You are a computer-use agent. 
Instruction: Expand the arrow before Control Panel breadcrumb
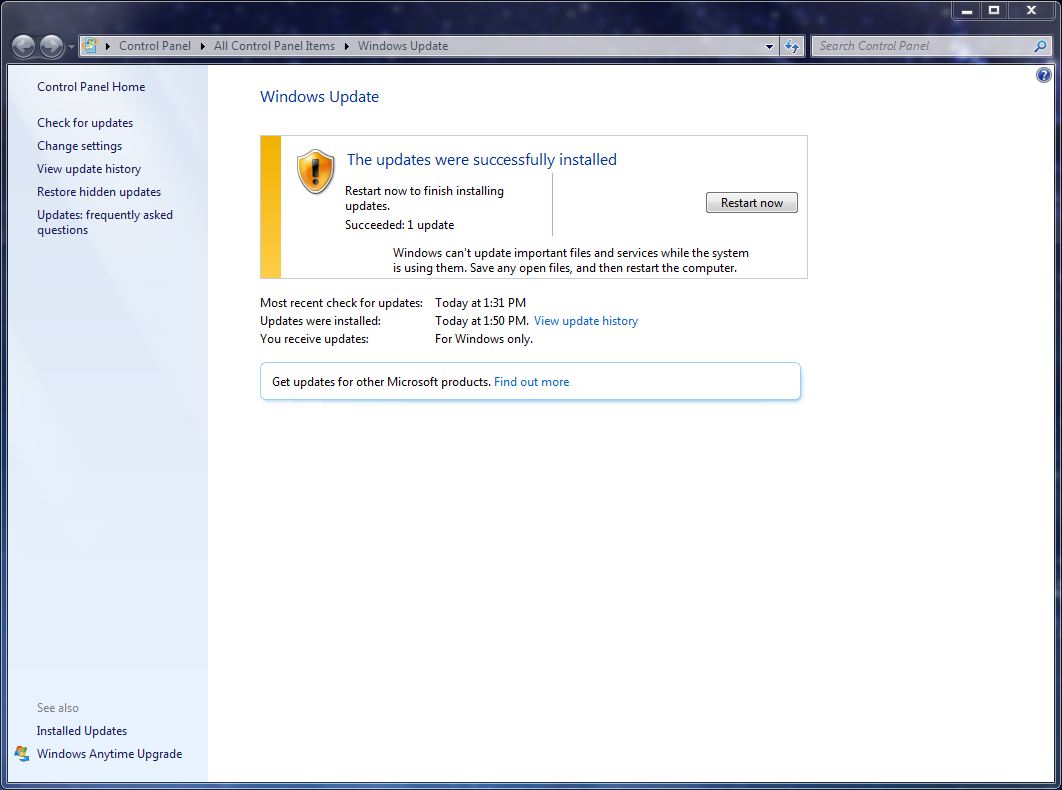tap(108, 46)
